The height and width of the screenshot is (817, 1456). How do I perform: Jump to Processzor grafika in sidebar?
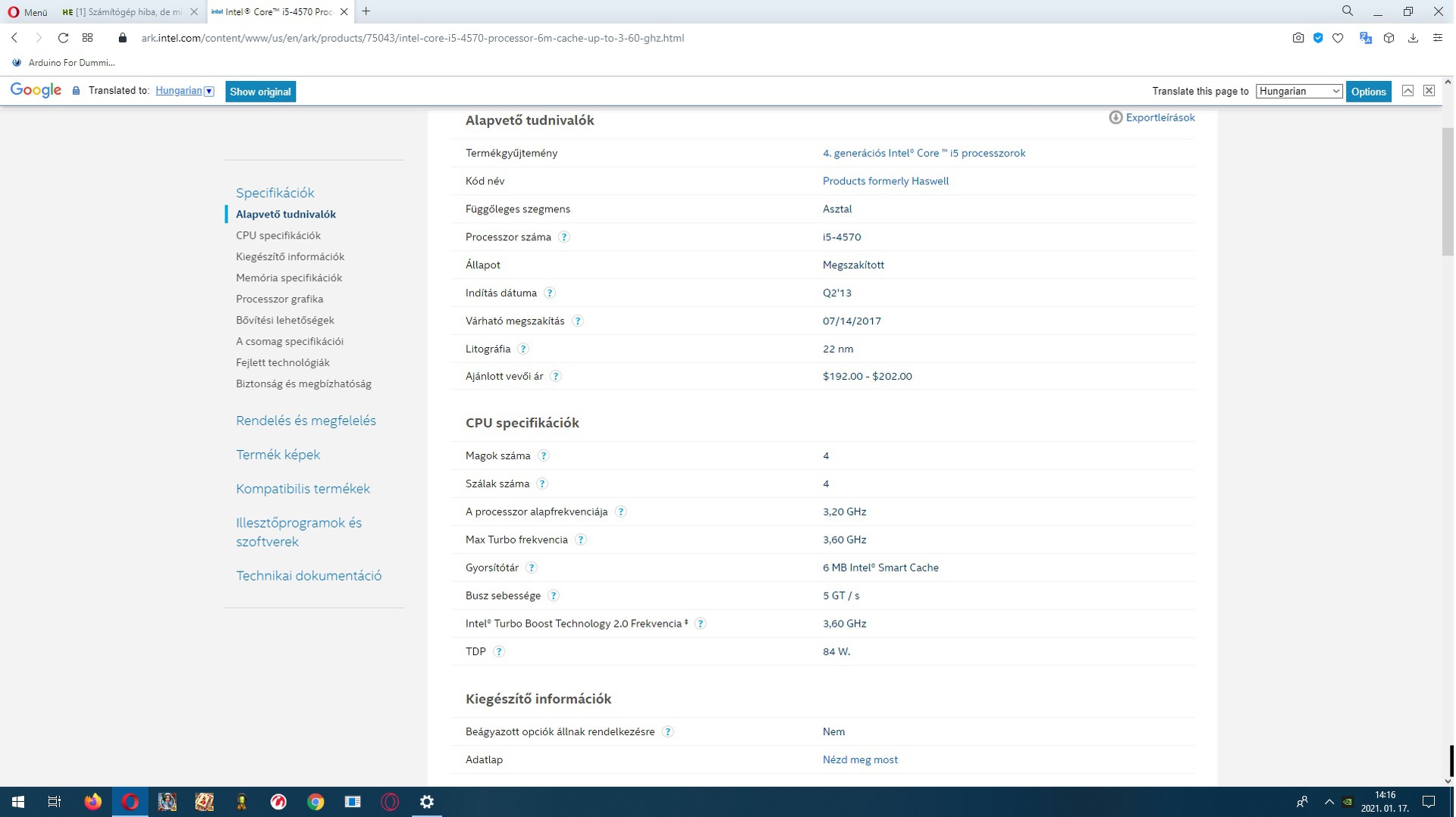pos(279,299)
